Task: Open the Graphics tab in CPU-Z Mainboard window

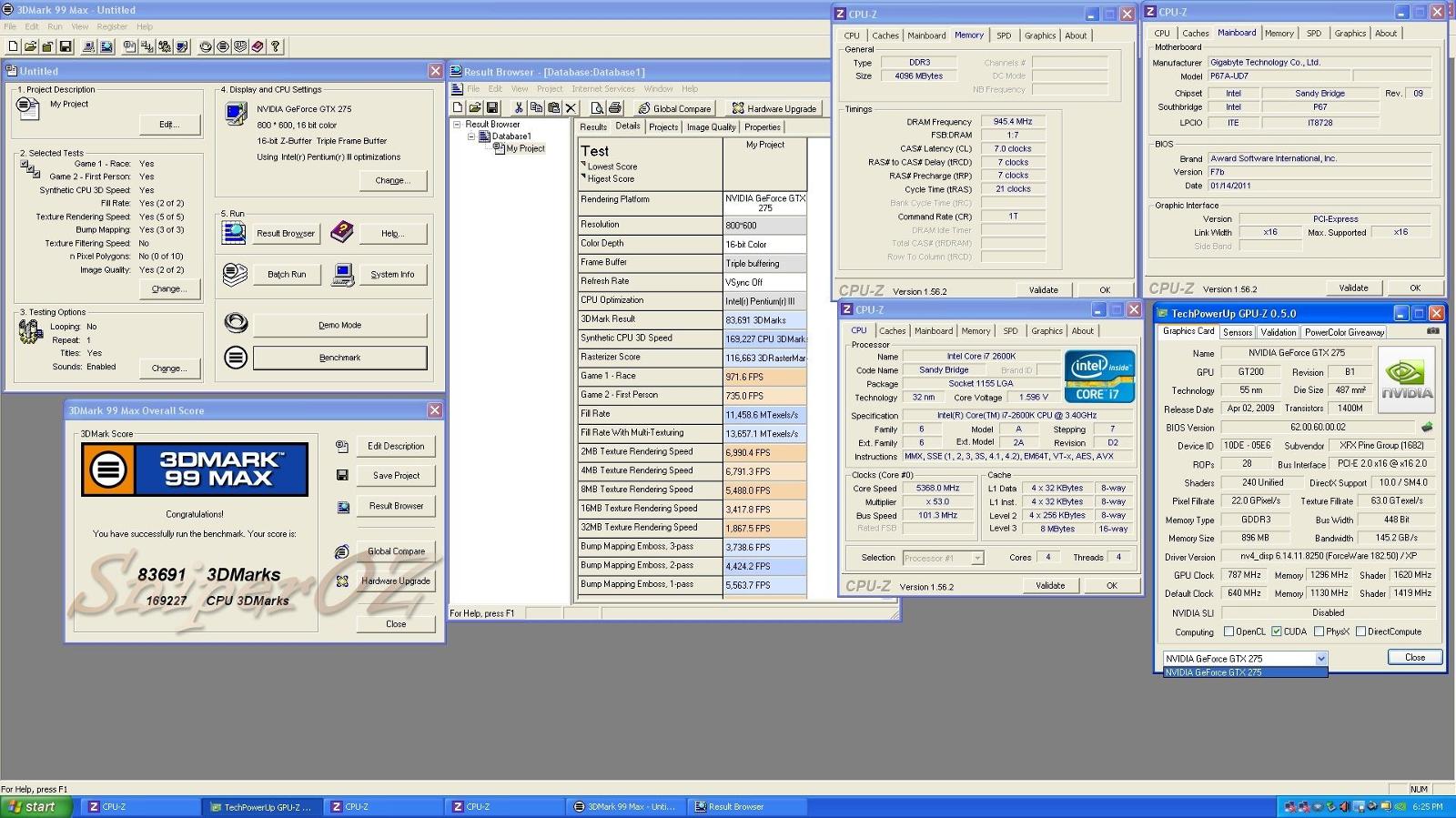Action: click(1350, 34)
